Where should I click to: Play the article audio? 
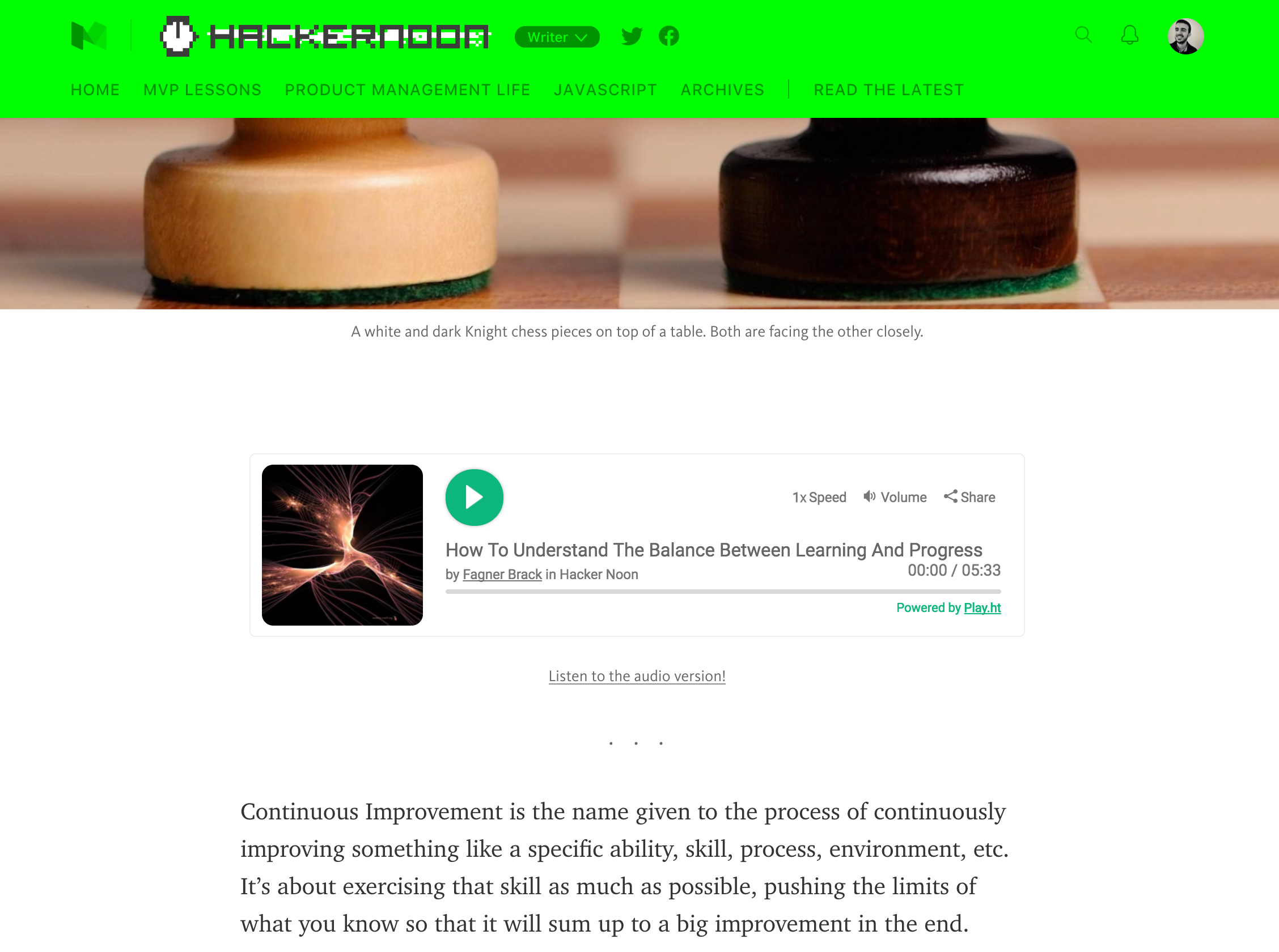[x=474, y=497]
